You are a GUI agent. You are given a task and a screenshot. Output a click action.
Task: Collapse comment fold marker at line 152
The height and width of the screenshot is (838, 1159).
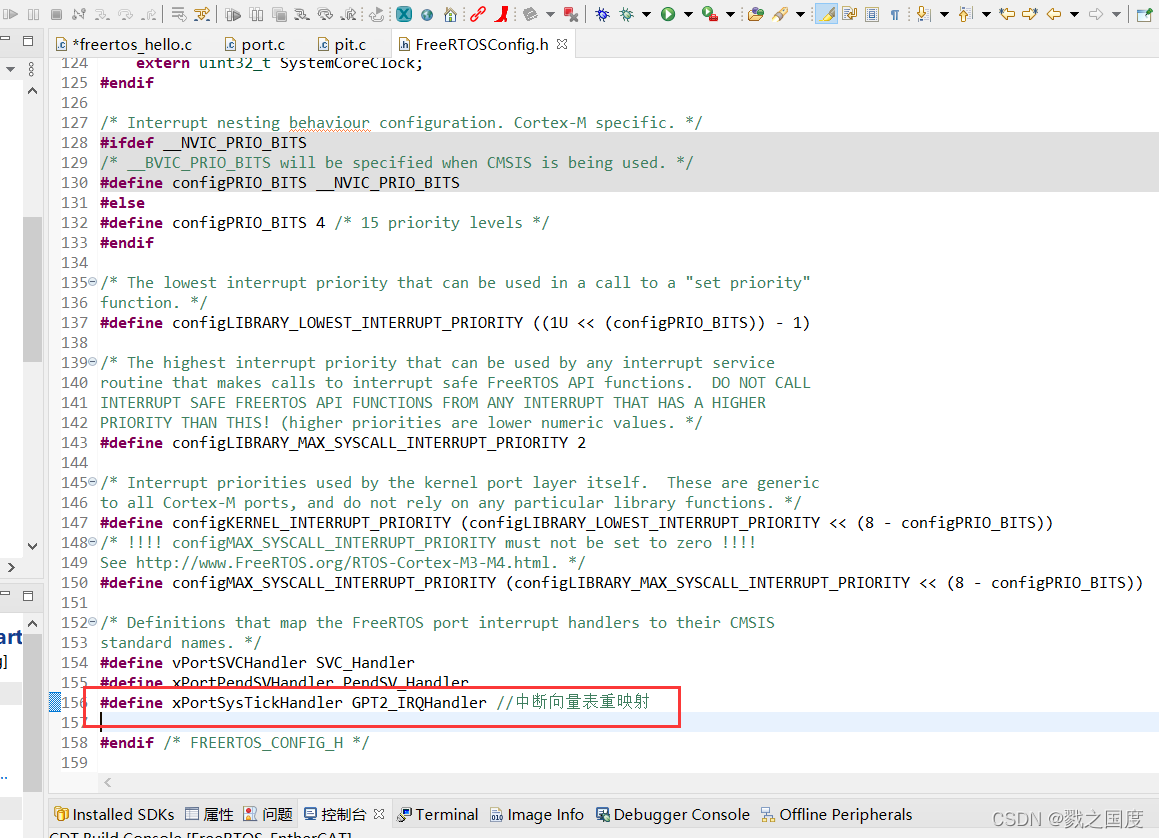(92, 621)
